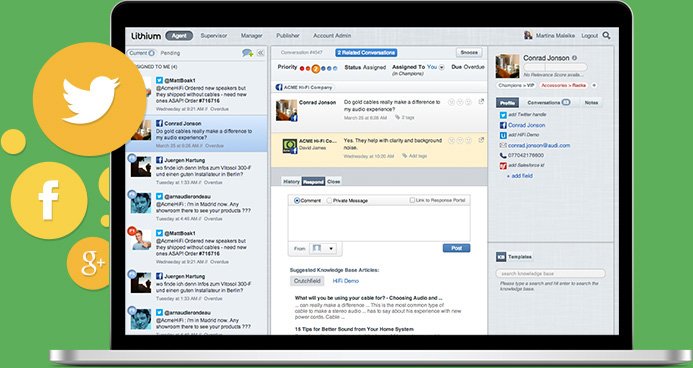
Task: Click tag icon beside 2 tags
Action: point(398,118)
